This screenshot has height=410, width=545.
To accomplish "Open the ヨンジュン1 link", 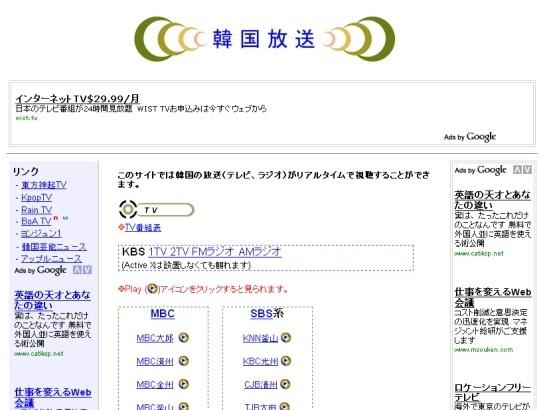I will (x=41, y=233).
